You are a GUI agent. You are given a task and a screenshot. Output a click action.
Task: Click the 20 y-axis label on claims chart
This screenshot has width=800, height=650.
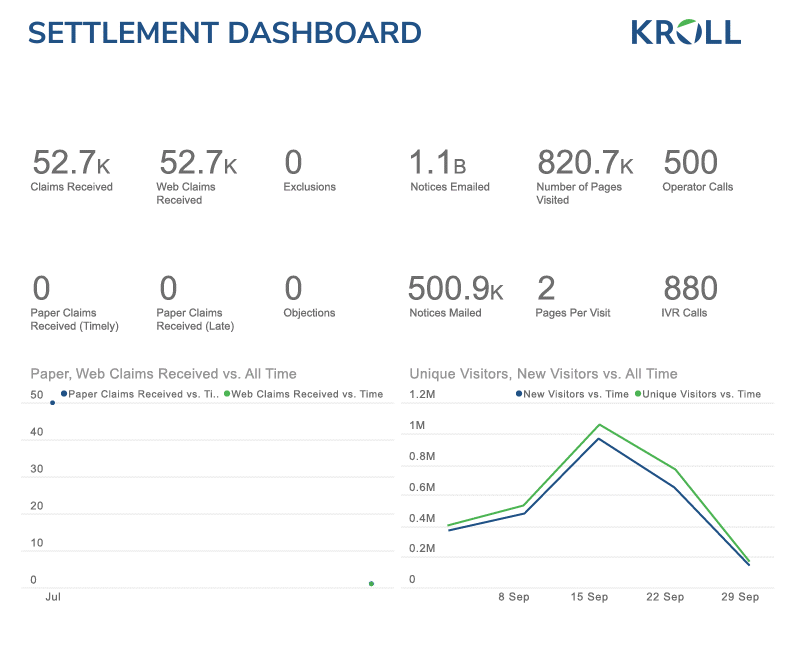tap(37, 506)
